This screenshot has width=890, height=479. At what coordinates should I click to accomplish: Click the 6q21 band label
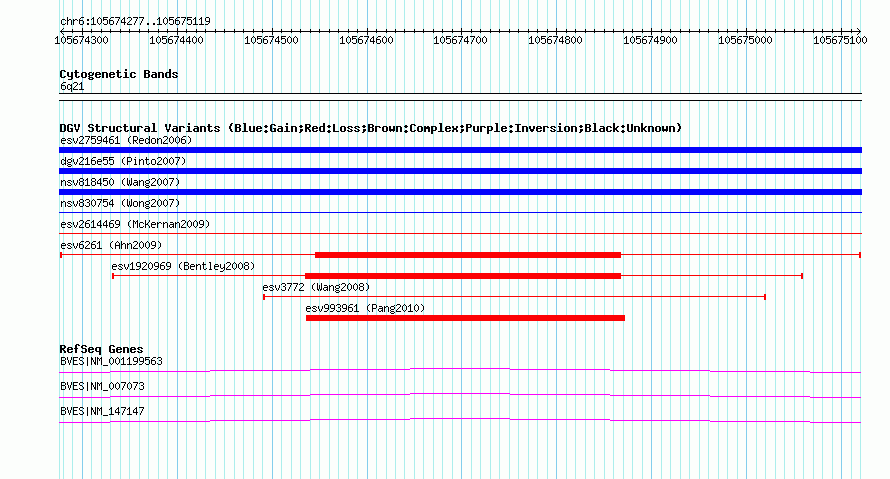pyautogui.click(x=72, y=86)
